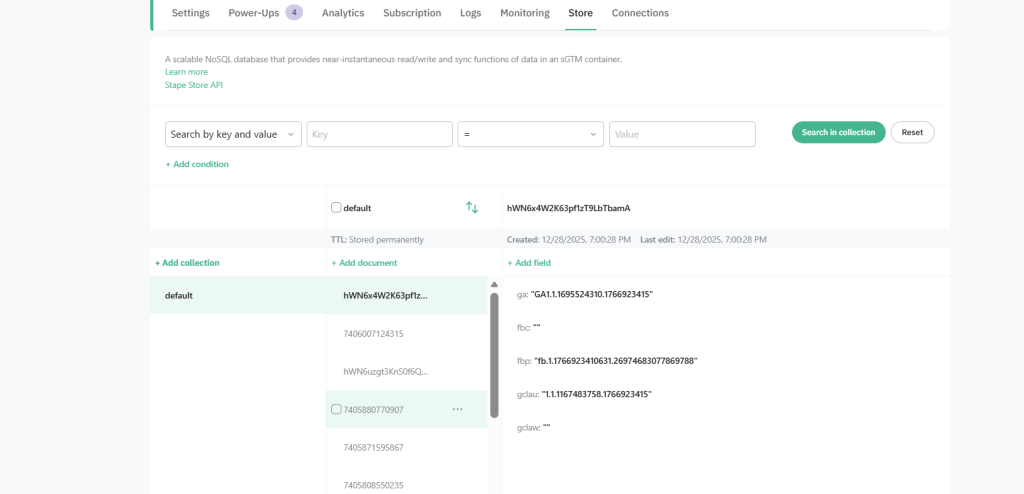Open the three-dot menu for document 7405880770907
The height and width of the screenshot is (494, 1024).
click(x=458, y=409)
